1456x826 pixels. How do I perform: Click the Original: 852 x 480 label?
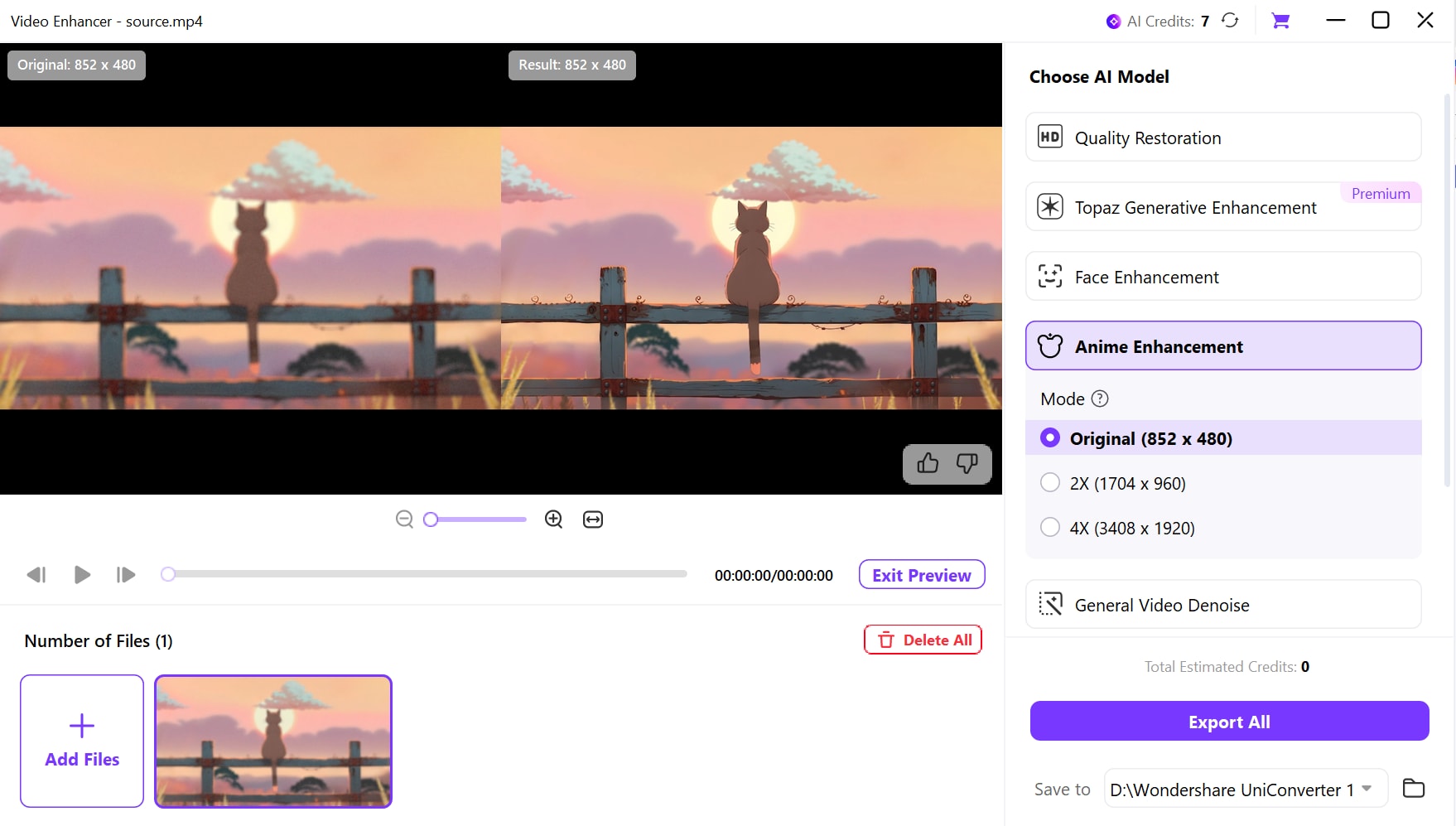pos(77,65)
